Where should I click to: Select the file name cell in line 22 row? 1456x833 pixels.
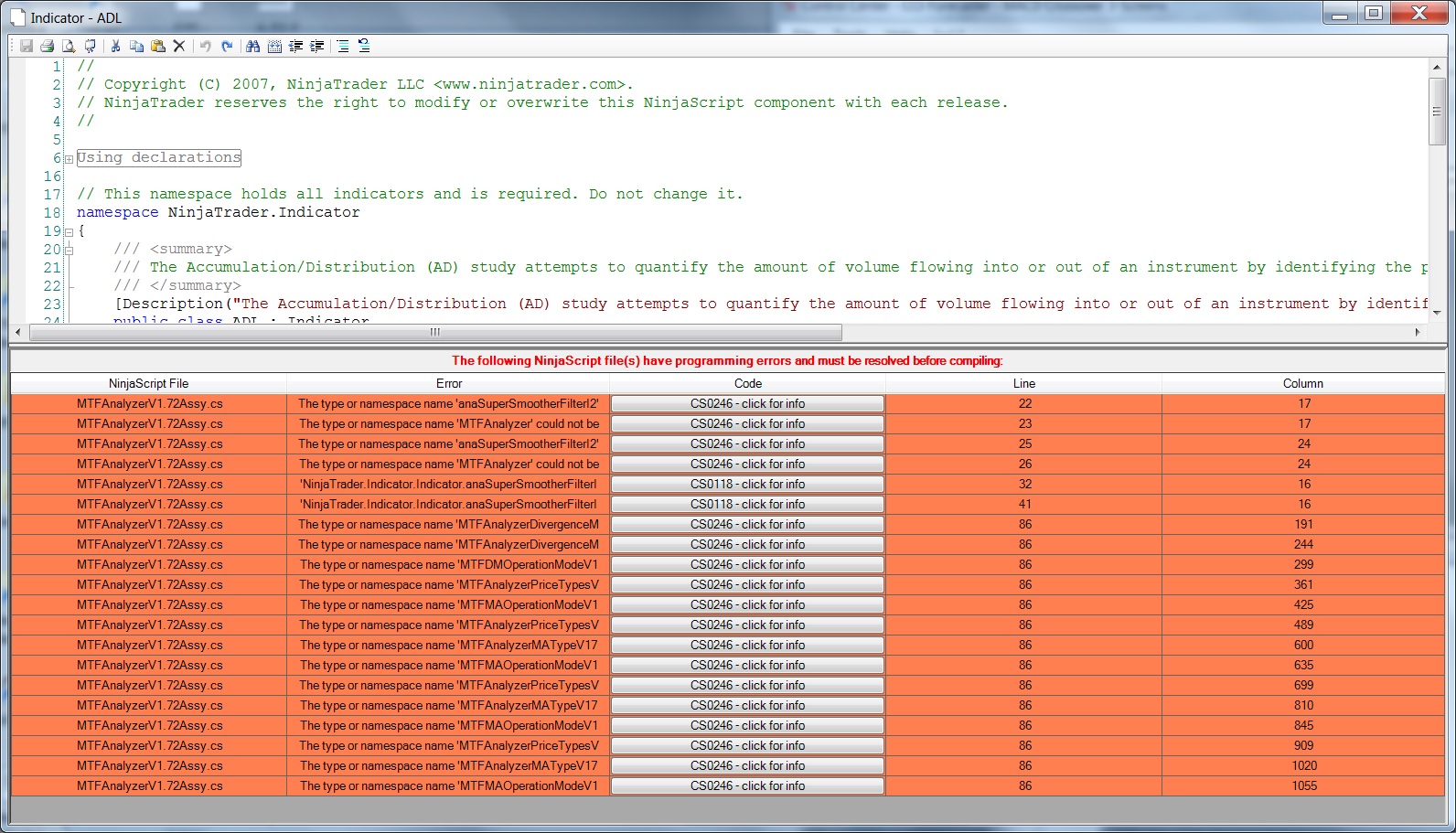(149, 404)
